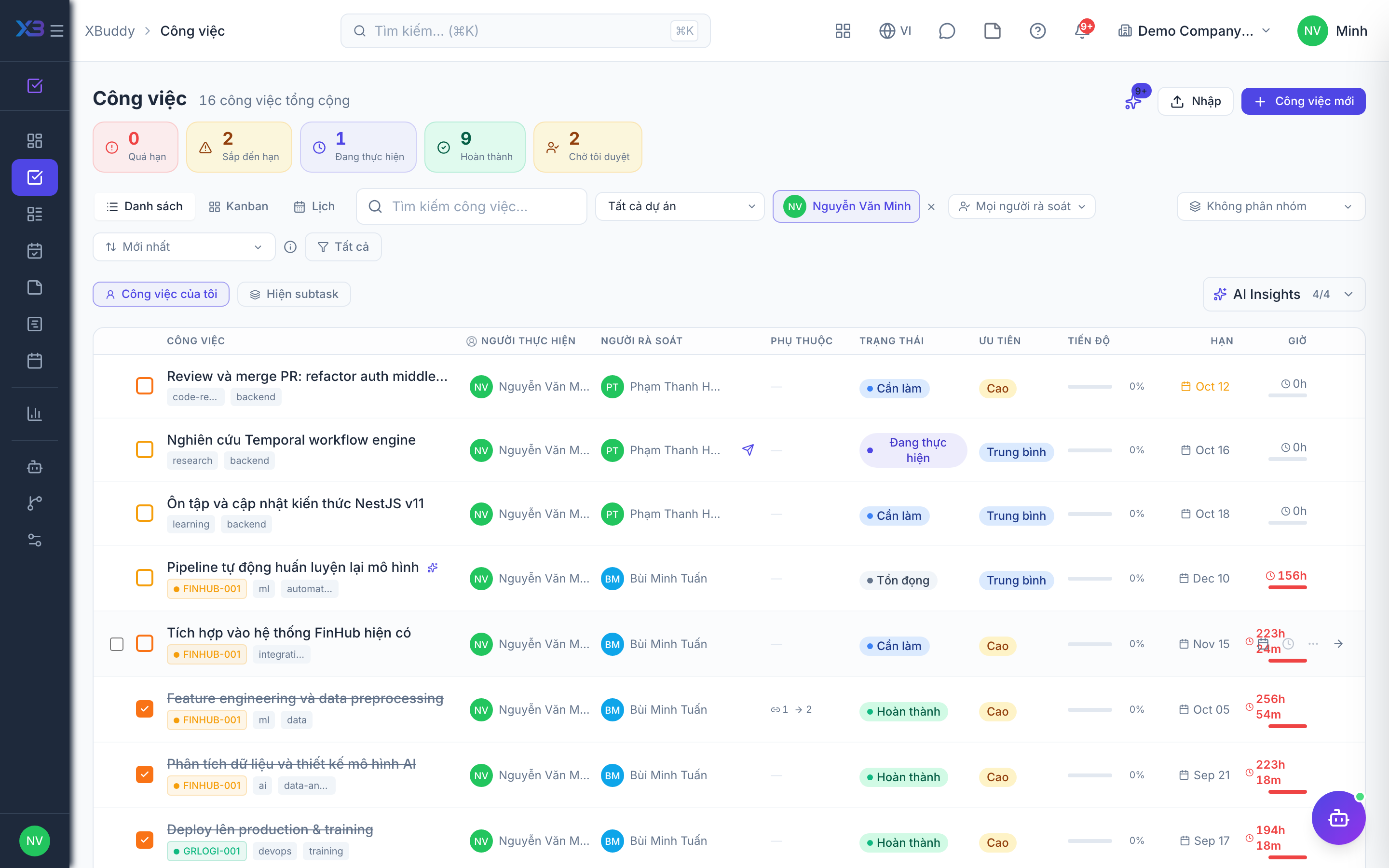The width and height of the screenshot is (1389, 868).
Task: Mark Review và merge PR task as done
Action: (145, 386)
